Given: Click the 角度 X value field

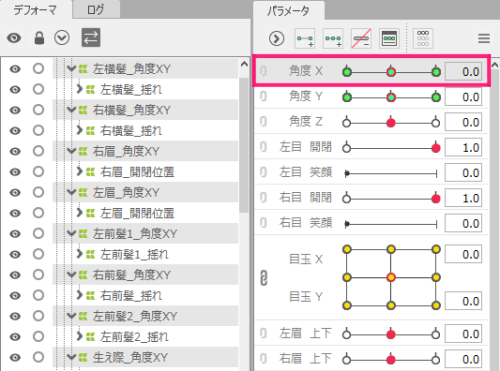Looking at the screenshot, I should [x=463, y=71].
